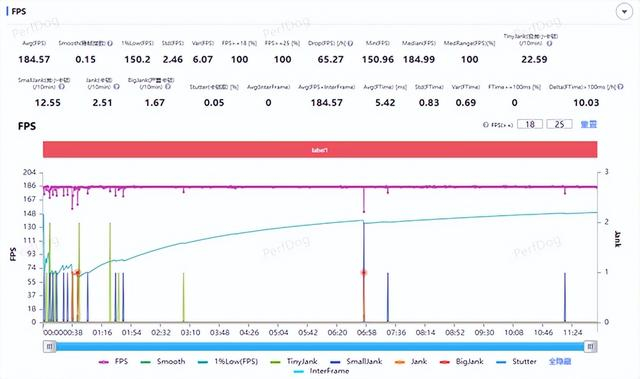Click the info icon before FPS(>=) thresholds
The height and width of the screenshot is (379, 640).
pos(486,125)
